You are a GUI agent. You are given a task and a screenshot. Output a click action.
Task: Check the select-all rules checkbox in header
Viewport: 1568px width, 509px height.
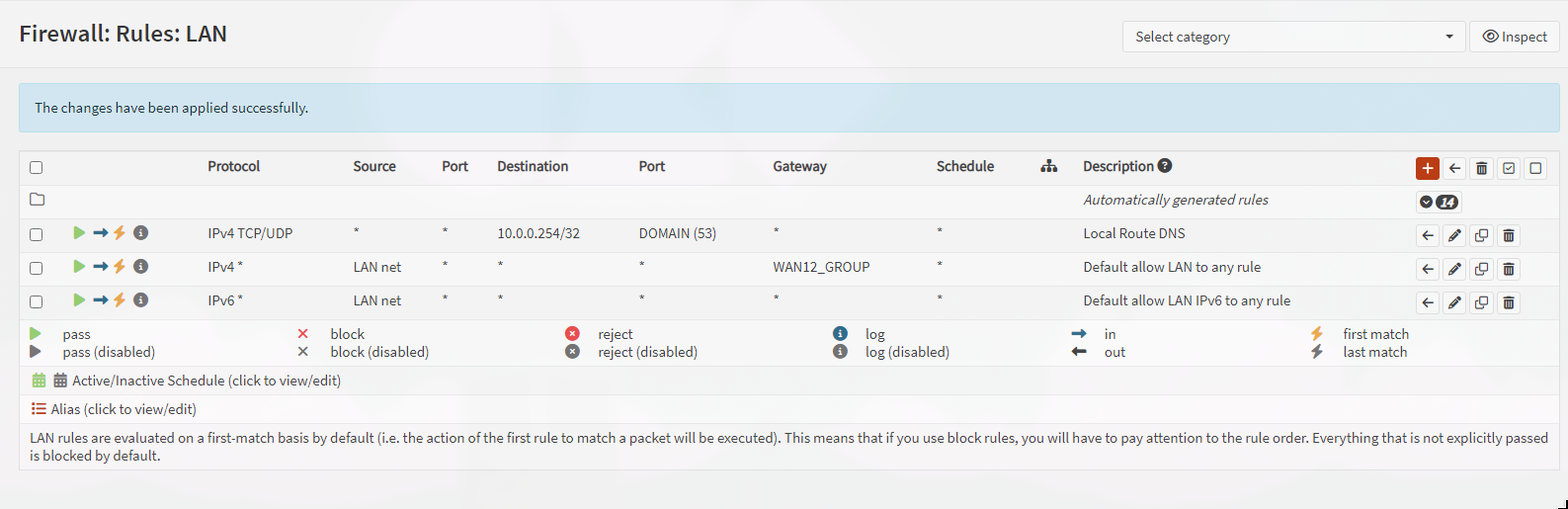[x=37, y=168]
